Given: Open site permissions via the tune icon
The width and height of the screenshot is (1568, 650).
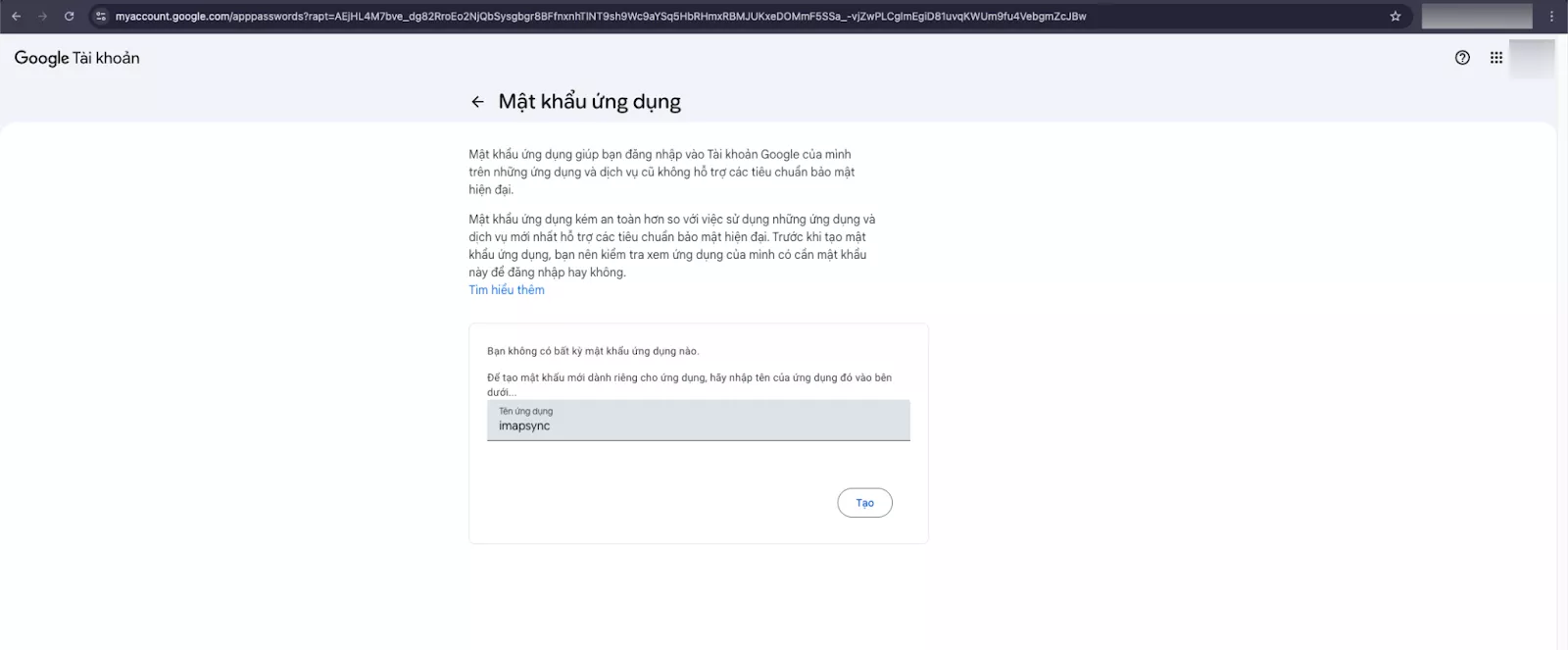Looking at the screenshot, I should [103, 16].
